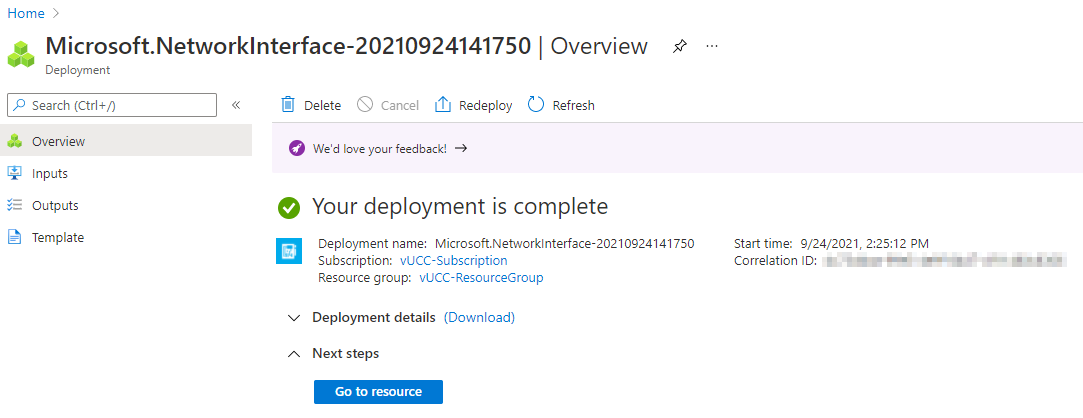This screenshot has height=418, width=1083.
Task: Click the Home breadcrumb link
Action: pyautogui.click(x=25, y=13)
